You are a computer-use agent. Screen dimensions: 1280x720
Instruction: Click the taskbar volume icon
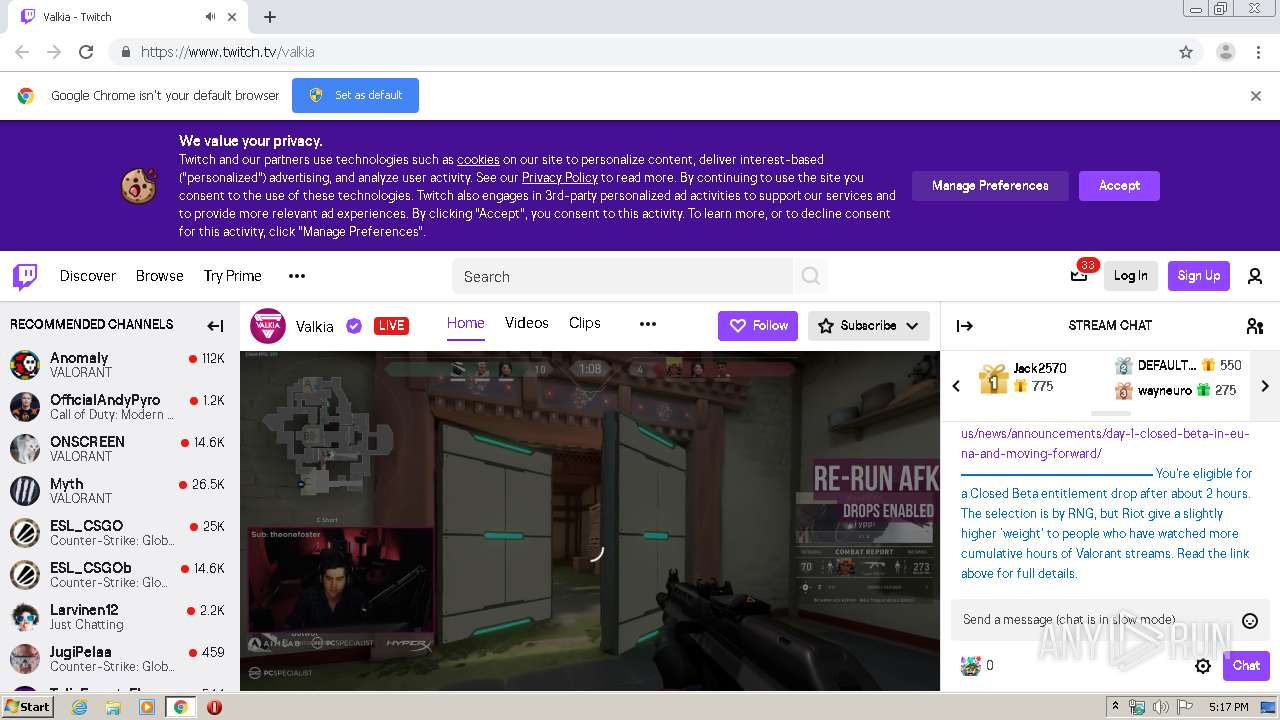pyautogui.click(x=1161, y=707)
